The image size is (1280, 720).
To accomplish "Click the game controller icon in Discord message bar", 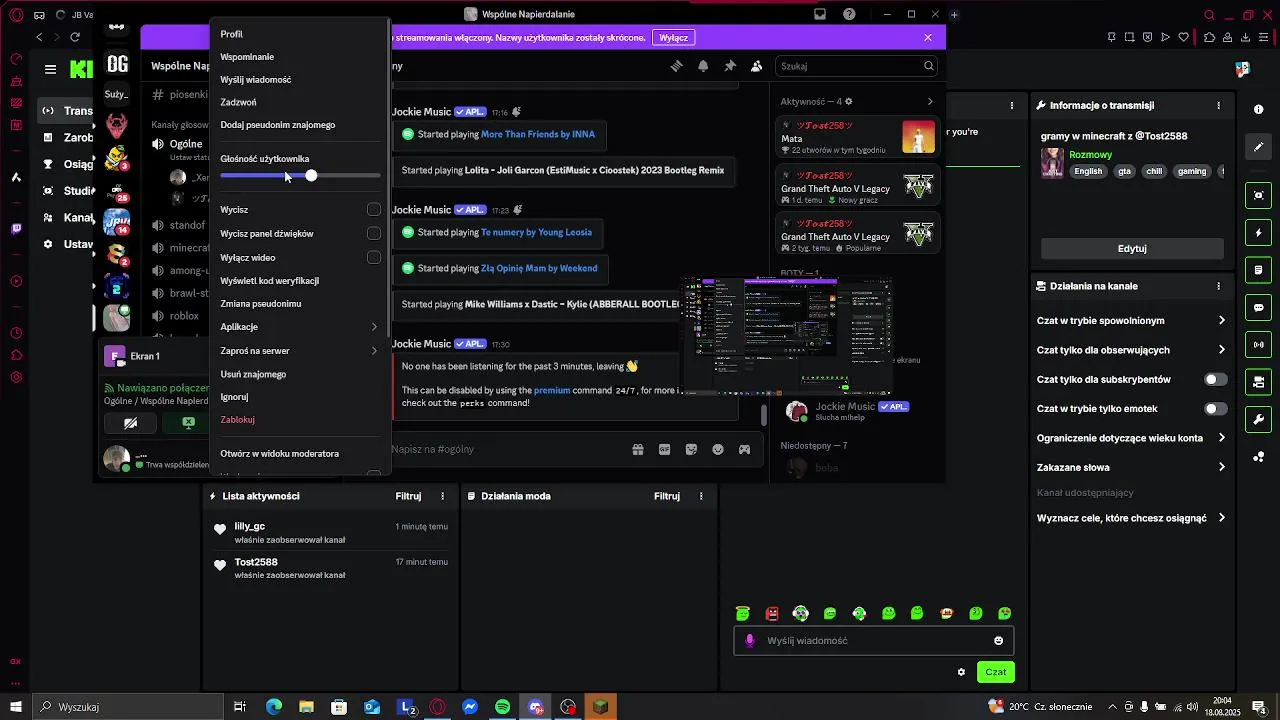I will tap(744, 450).
